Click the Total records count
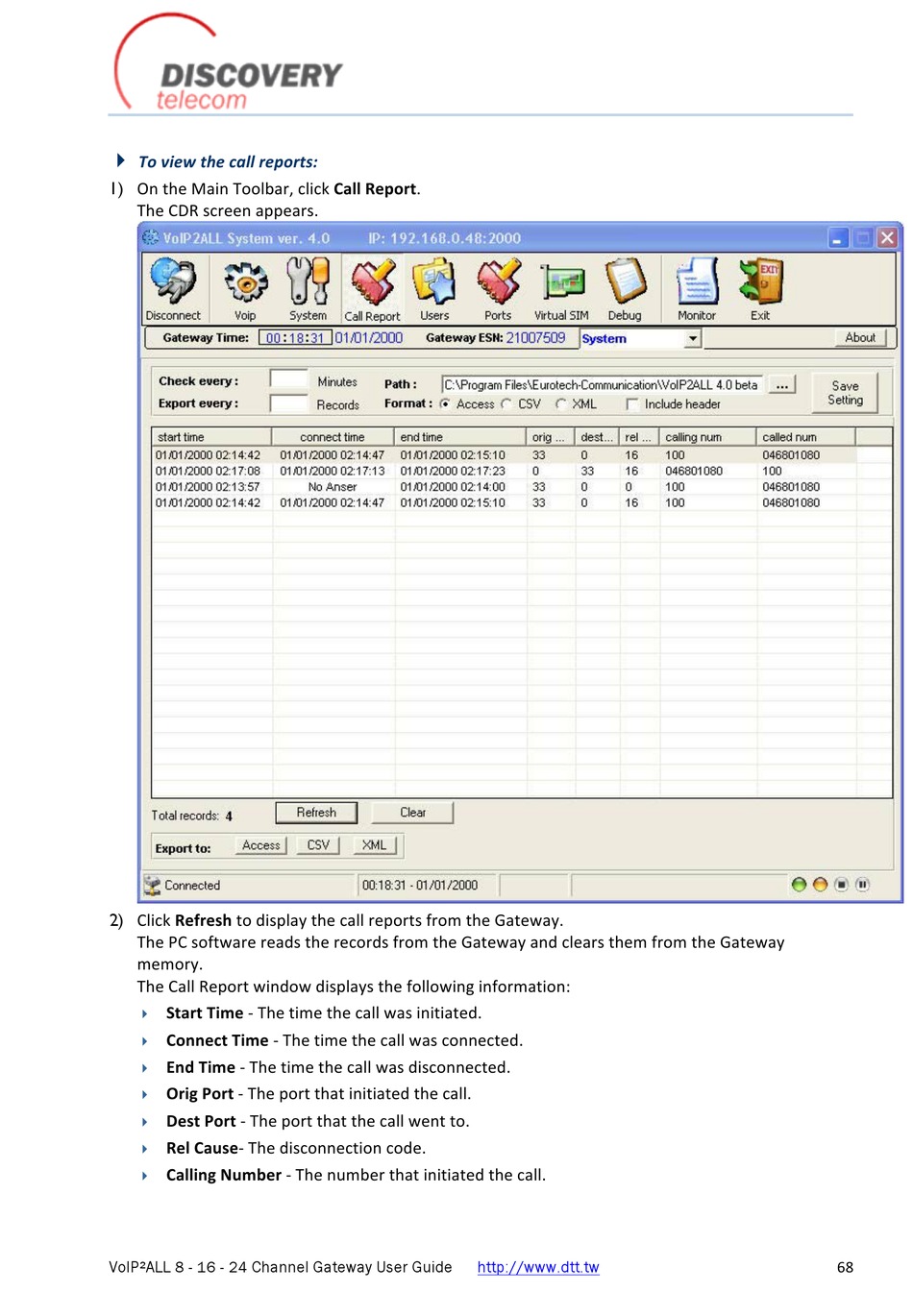 (x=229, y=816)
